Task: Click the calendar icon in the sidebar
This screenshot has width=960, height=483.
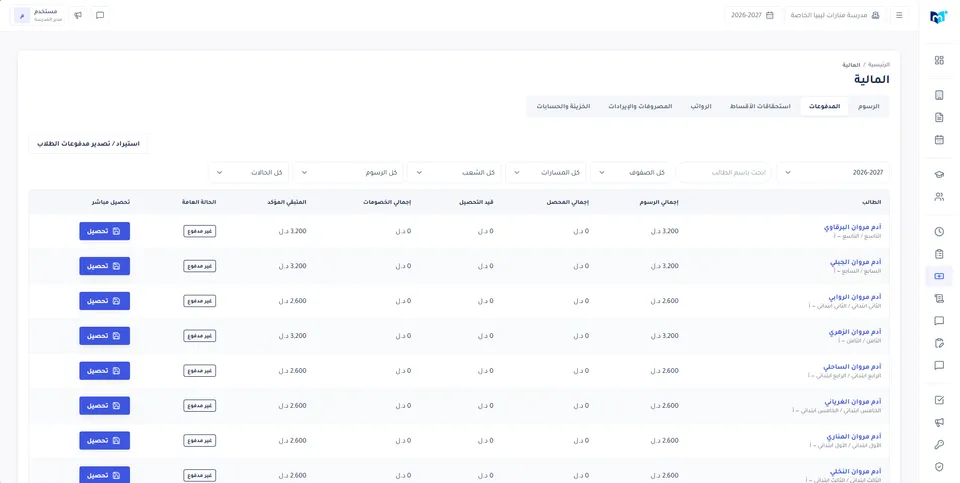Action: click(939, 140)
